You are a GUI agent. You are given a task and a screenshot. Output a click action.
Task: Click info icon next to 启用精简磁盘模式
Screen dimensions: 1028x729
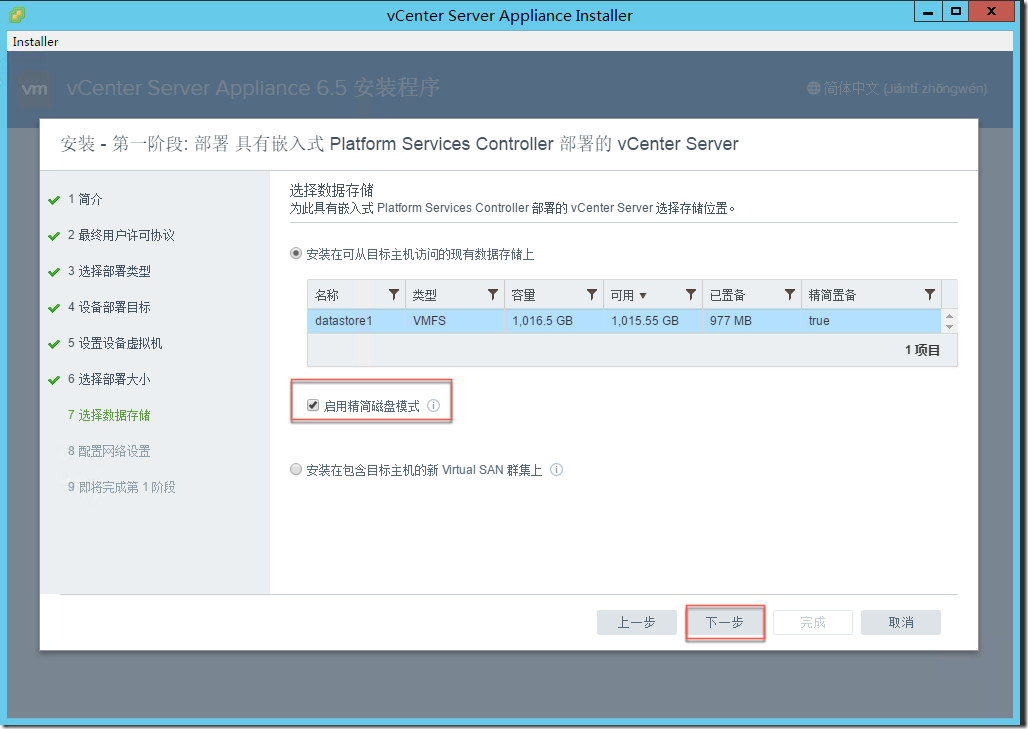[x=433, y=406]
